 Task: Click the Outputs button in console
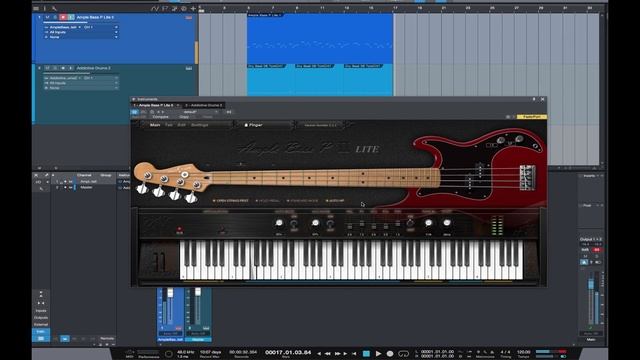(x=41, y=318)
